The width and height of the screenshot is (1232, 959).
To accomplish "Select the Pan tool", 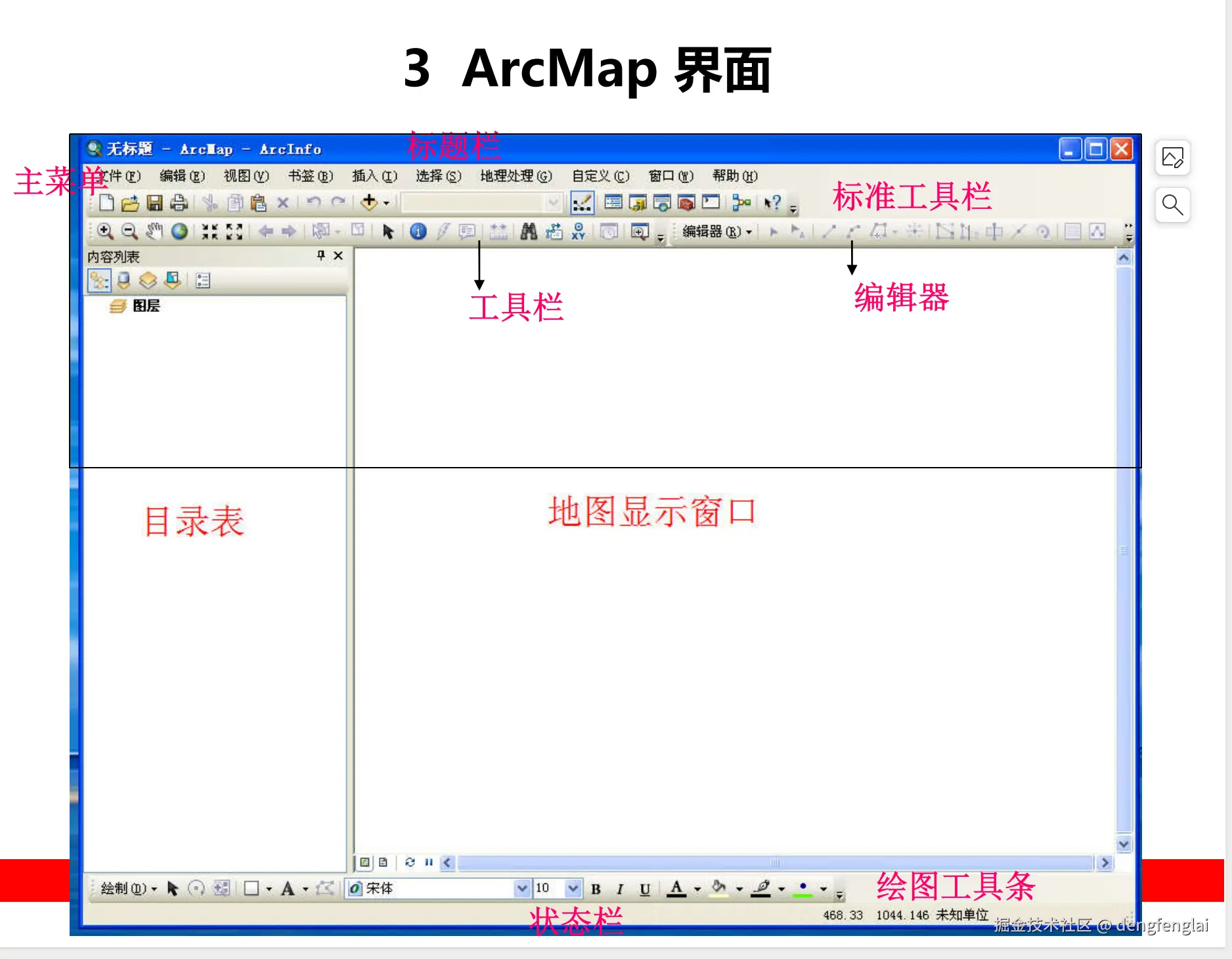I will pyautogui.click(x=155, y=233).
